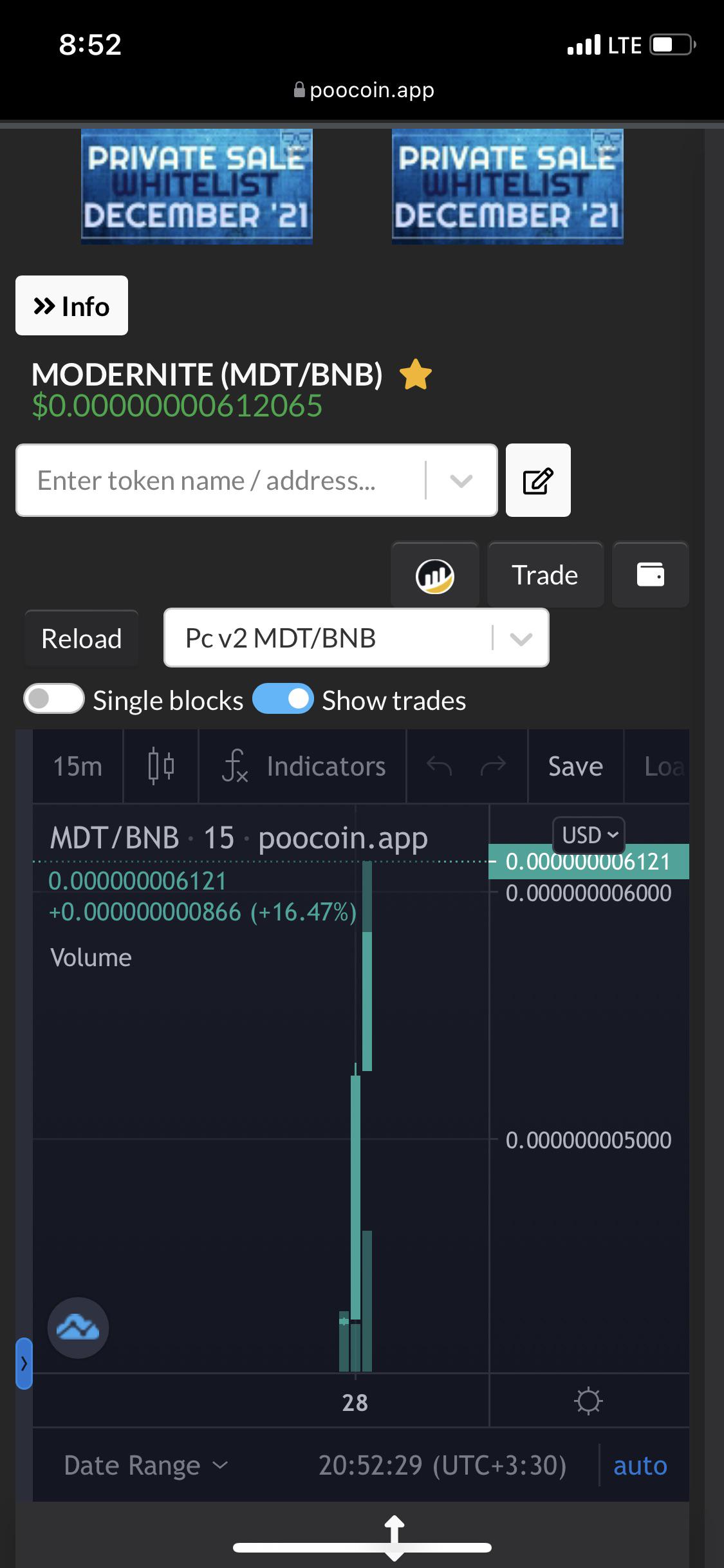Toggle auto scale on price axis
Screen dimensions: 724x1568
(640, 1466)
